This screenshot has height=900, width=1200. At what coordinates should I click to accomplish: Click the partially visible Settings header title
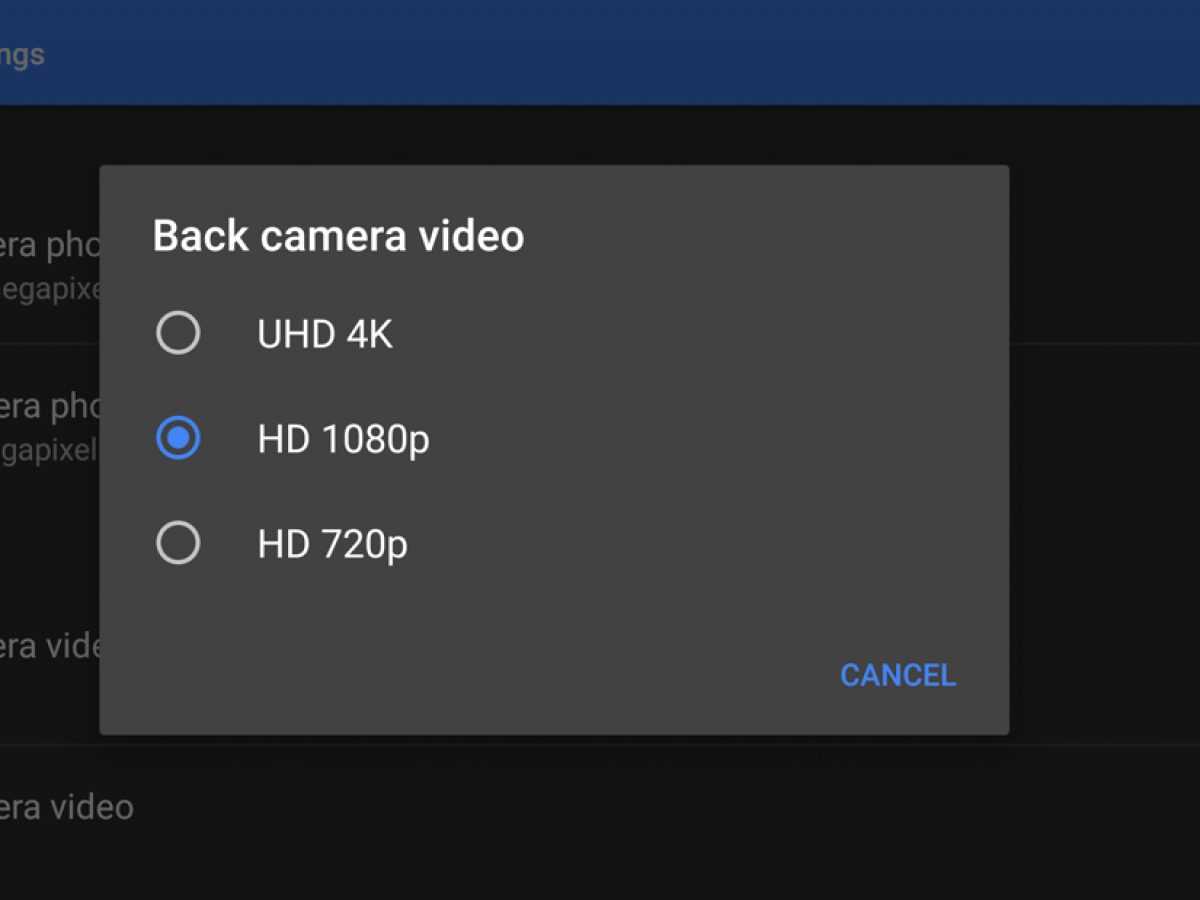(22, 53)
